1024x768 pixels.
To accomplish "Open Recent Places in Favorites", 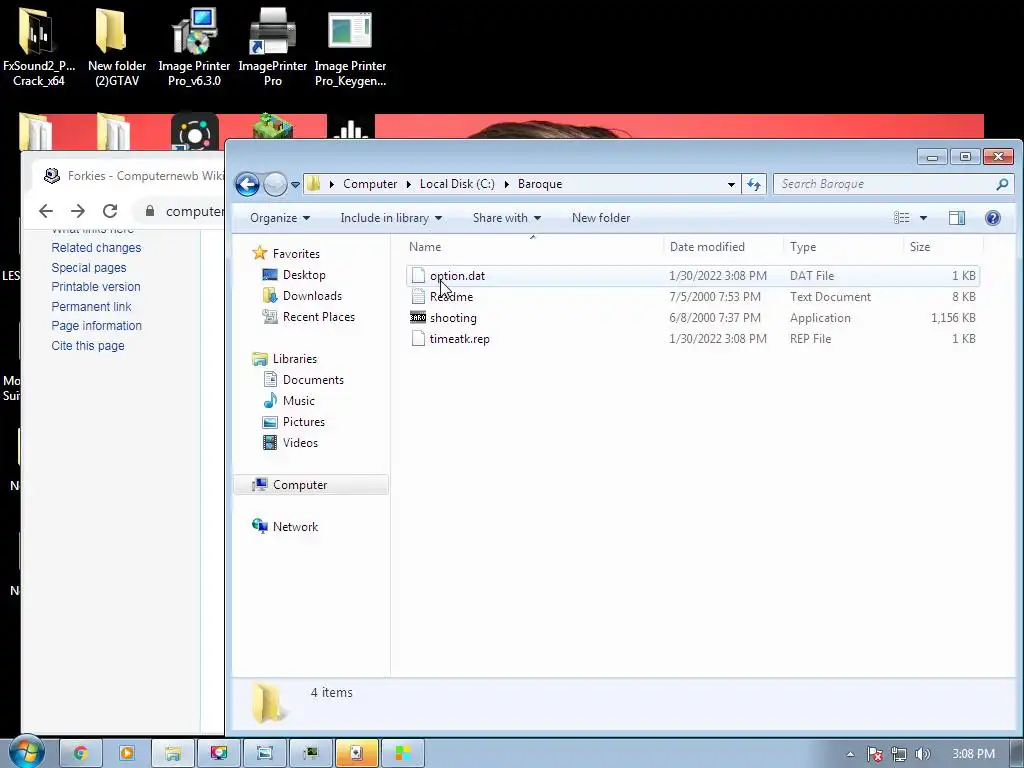I will 319,317.
